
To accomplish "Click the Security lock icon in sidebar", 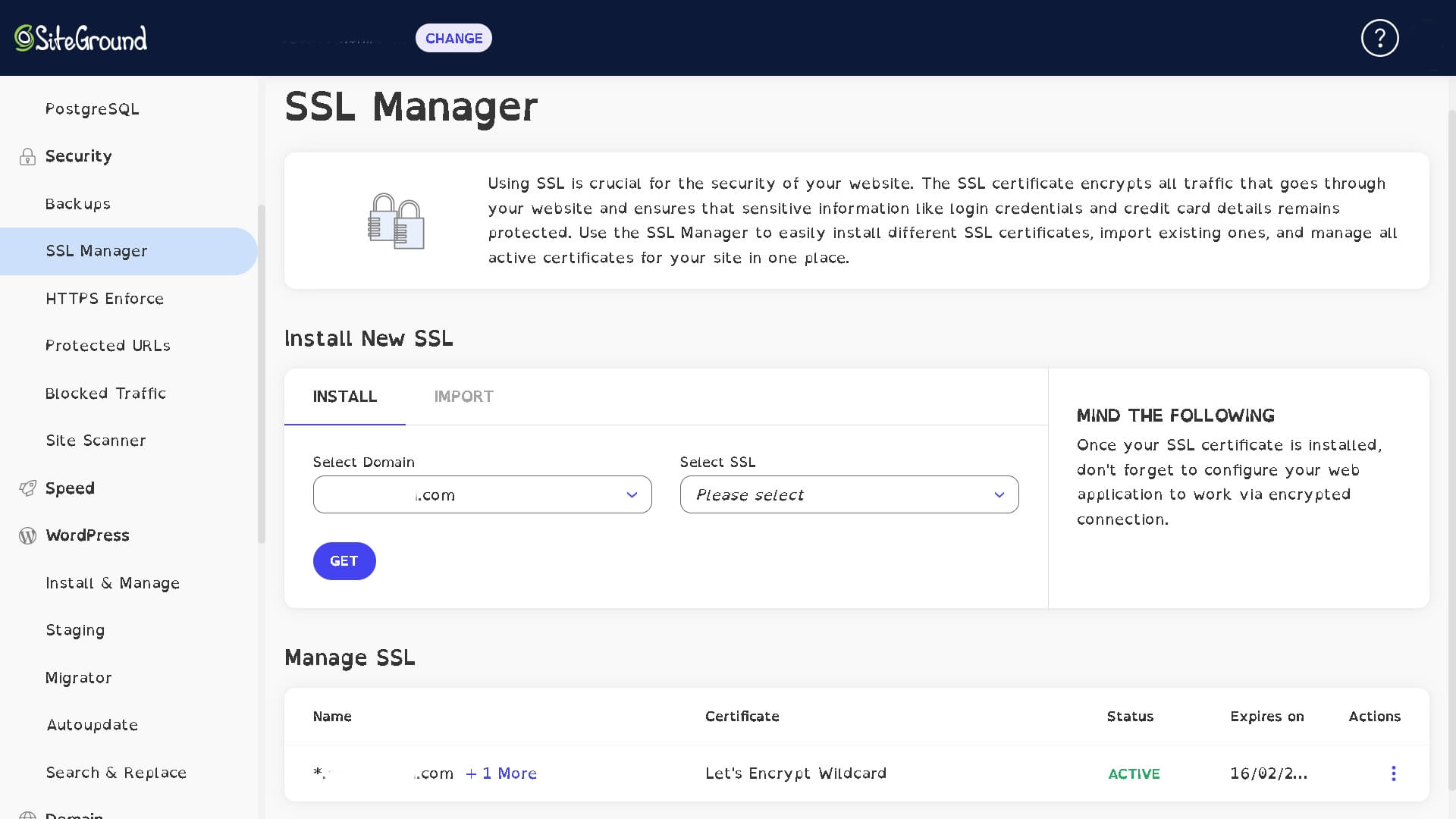I will click(27, 156).
